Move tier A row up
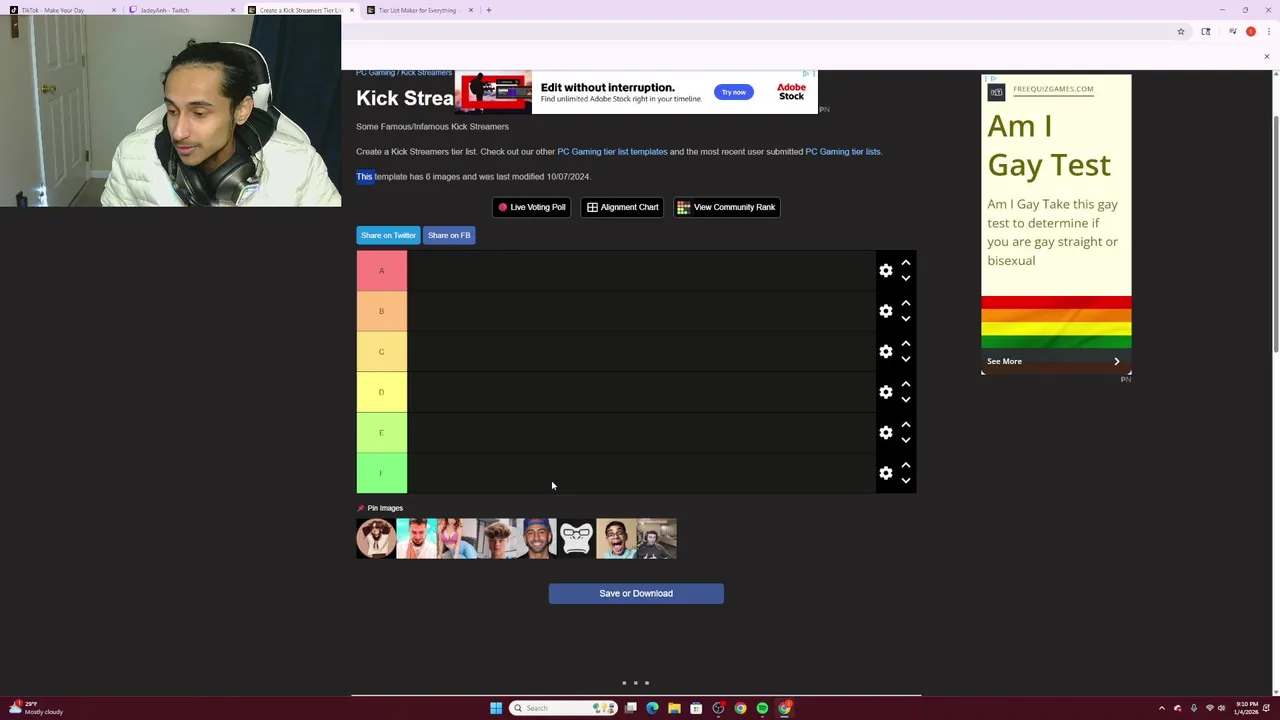This screenshot has height=720, width=1280. [x=906, y=263]
